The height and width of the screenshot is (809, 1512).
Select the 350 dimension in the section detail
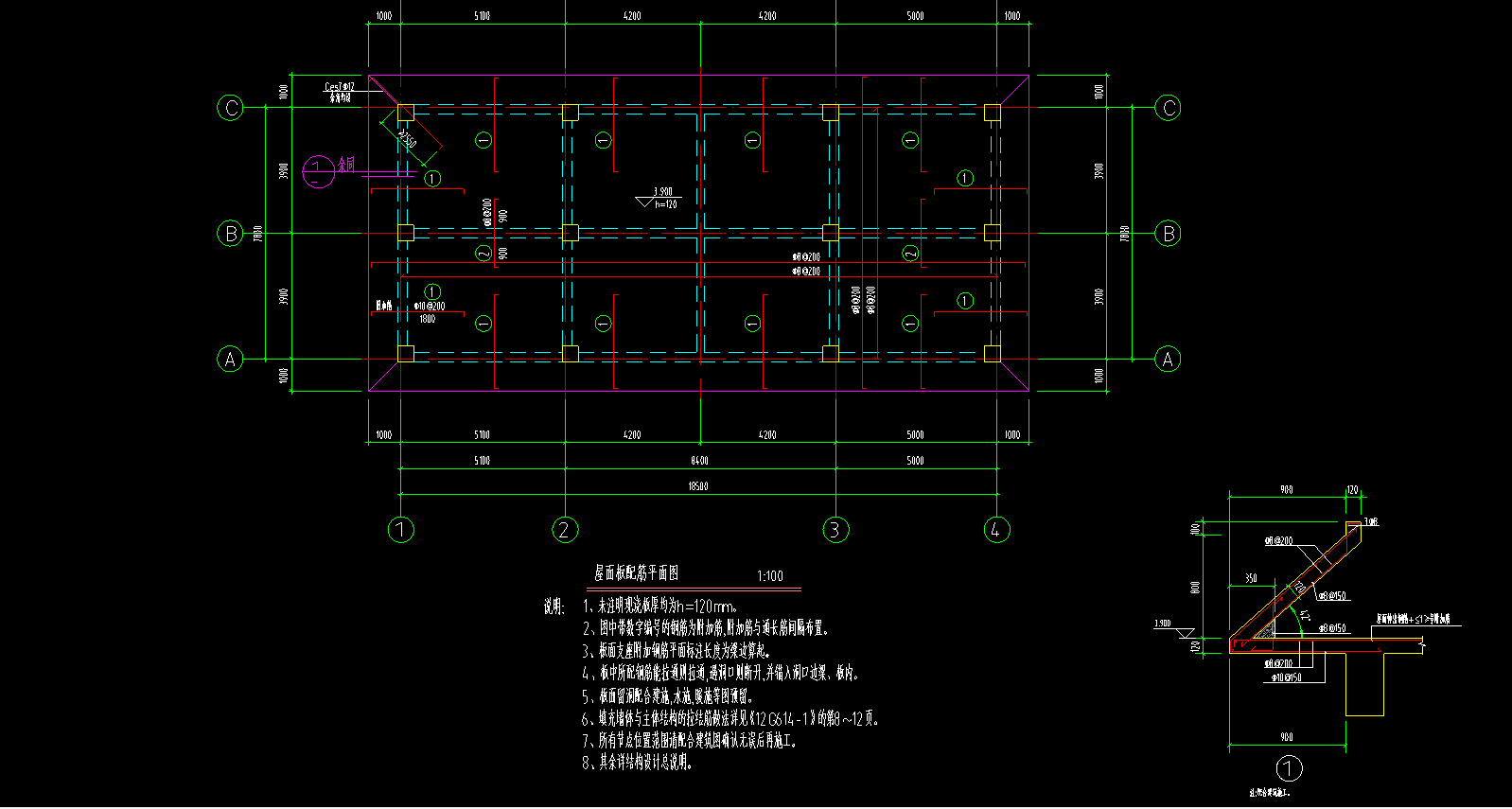[x=1251, y=578]
